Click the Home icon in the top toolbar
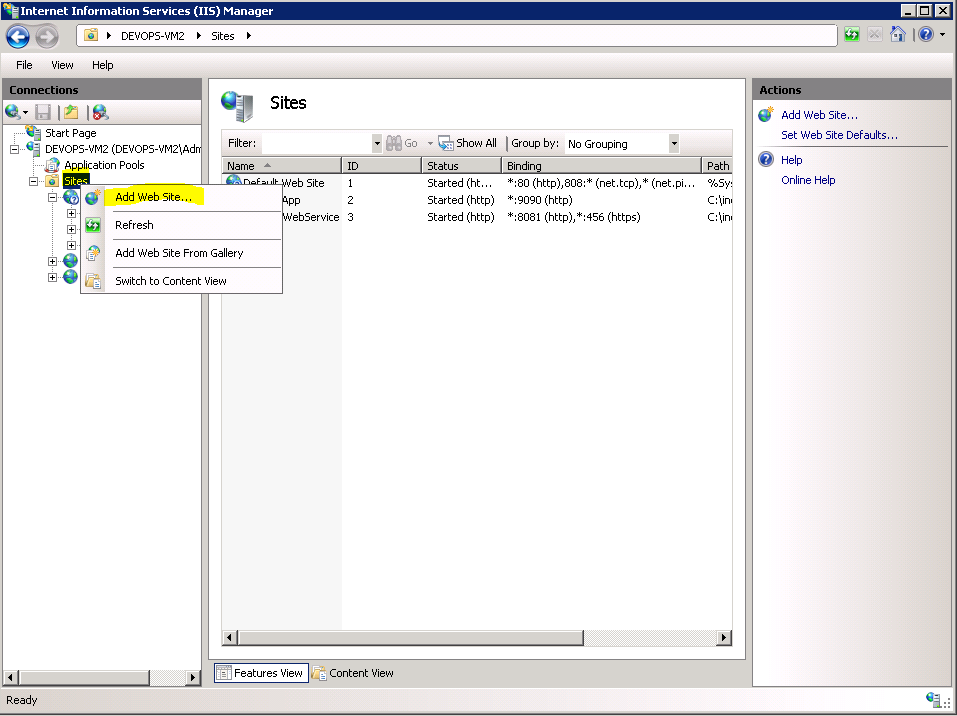The height and width of the screenshot is (716, 957). point(898,35)
